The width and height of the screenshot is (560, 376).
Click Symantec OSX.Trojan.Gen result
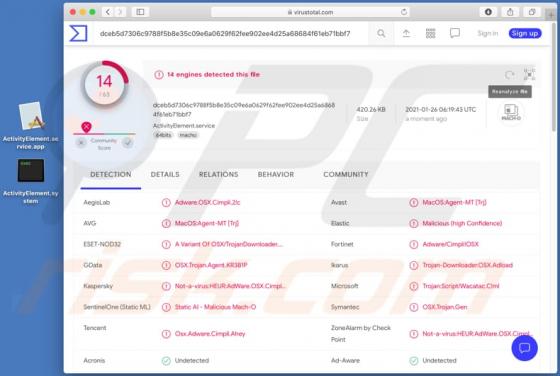[x=445, y=307]
